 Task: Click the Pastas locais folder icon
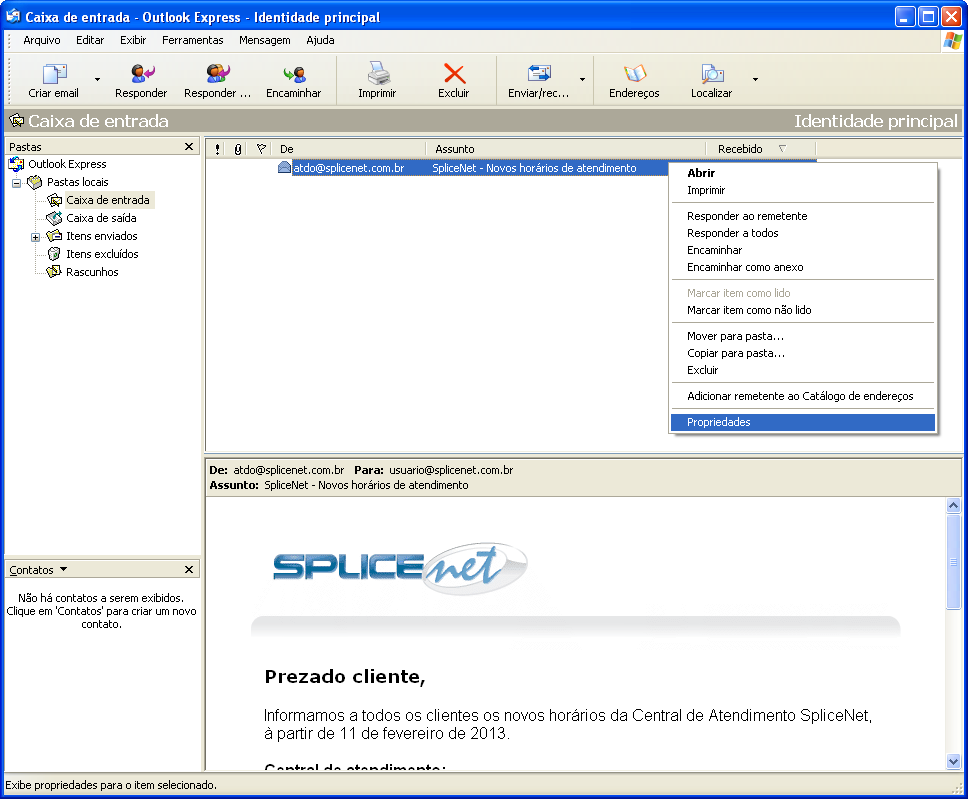35,182
